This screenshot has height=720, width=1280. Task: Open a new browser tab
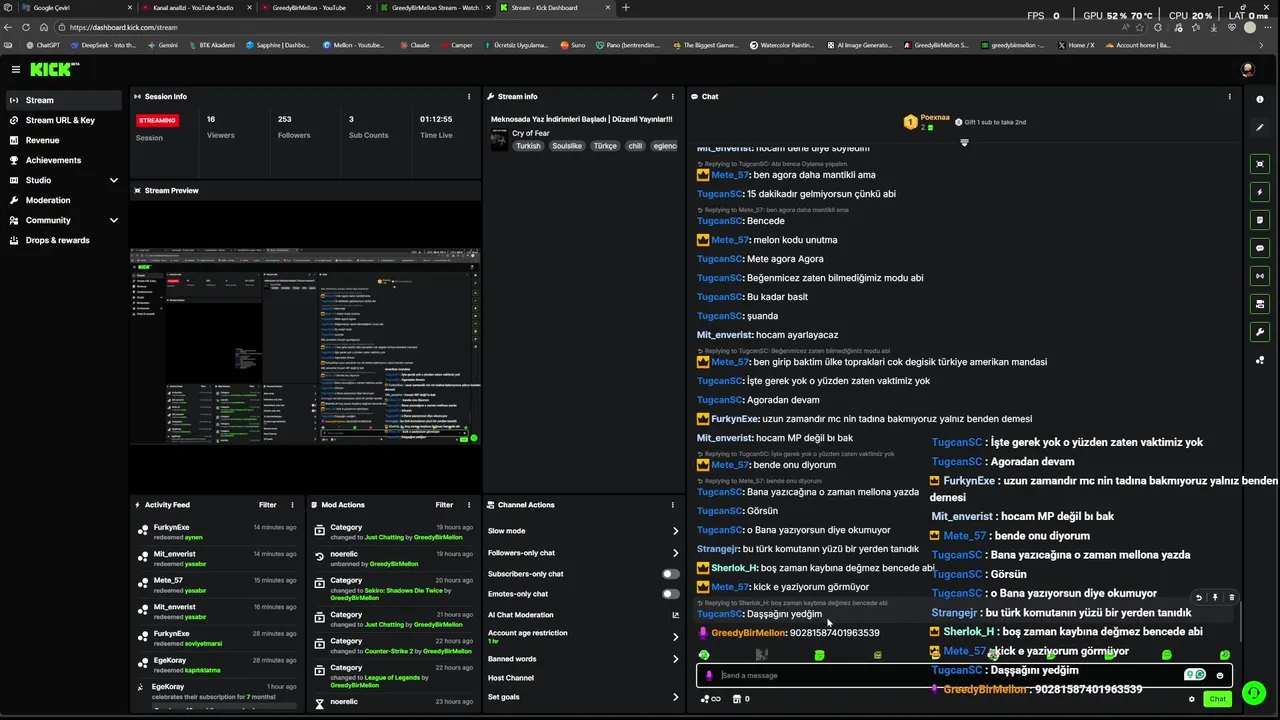click(x=626, y=7)
